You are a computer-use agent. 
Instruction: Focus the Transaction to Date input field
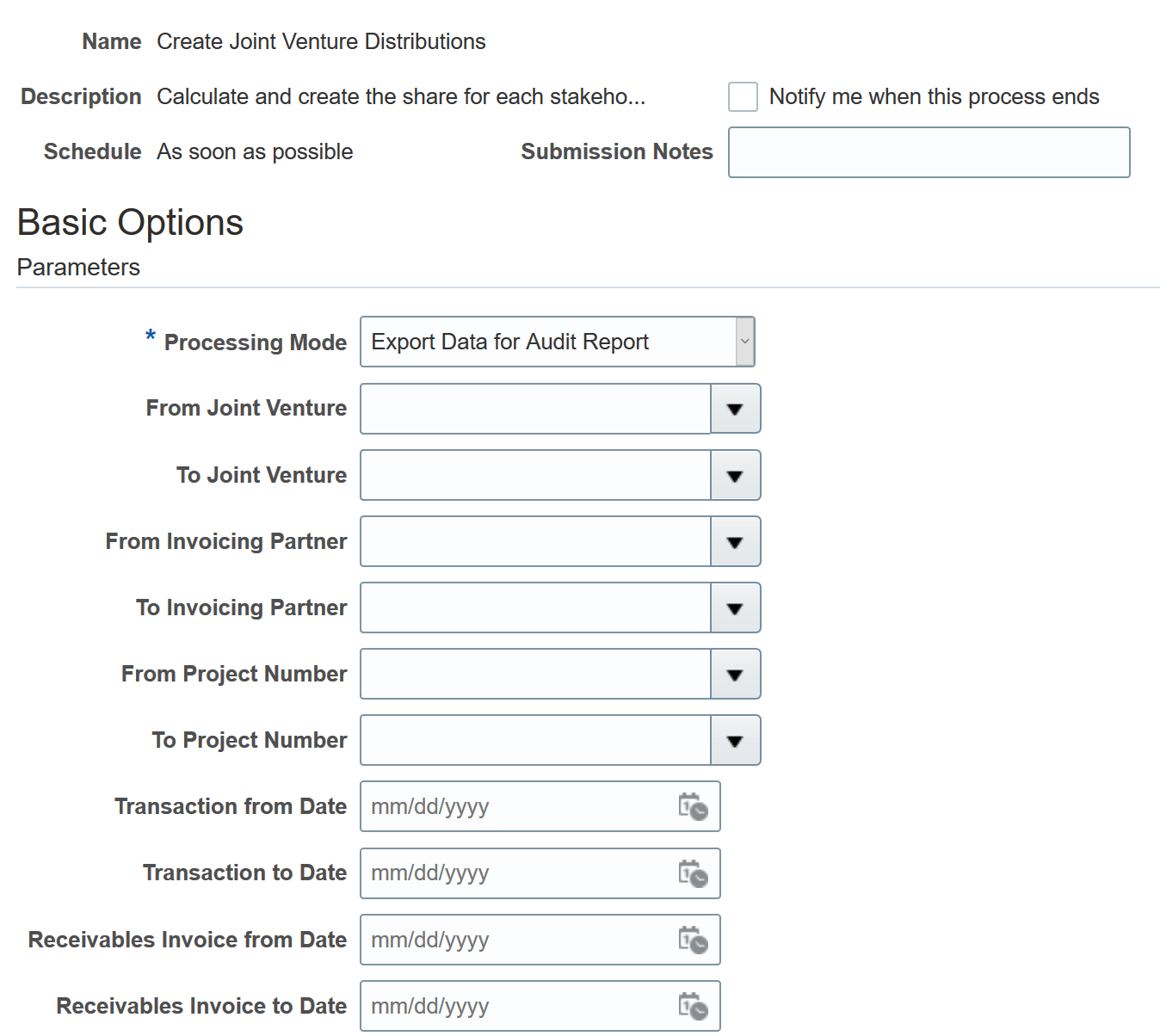516,873
